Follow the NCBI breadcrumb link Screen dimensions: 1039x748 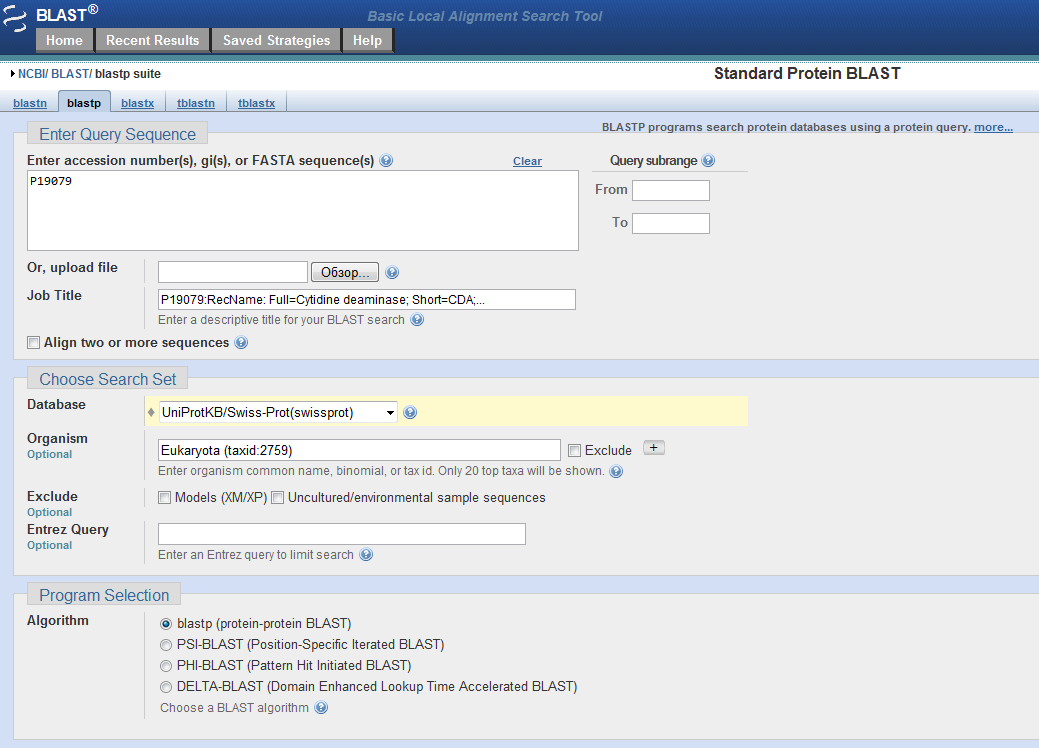click(31, 74)
